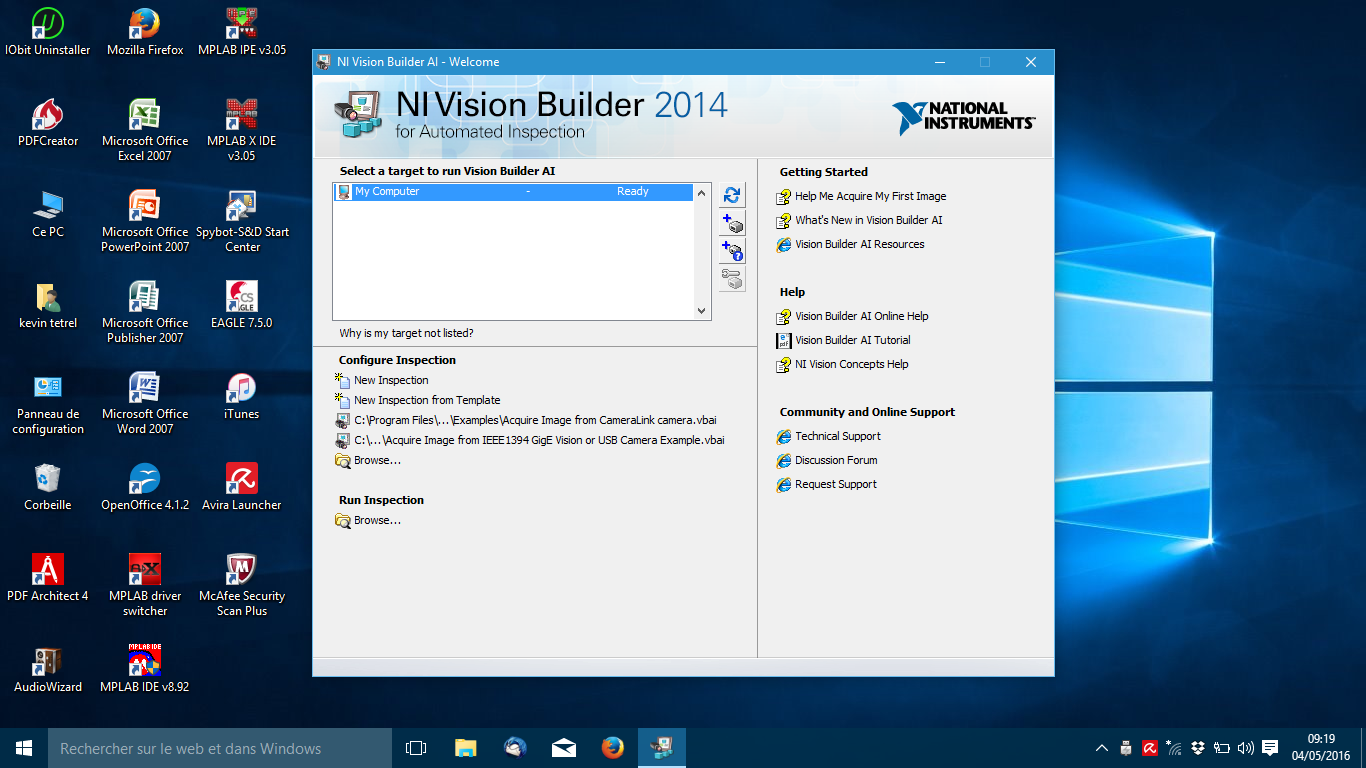Viewport: 1366px width, 768px height.
Task: Select My Computer target row
Action: pyautogui.click(x=513, y=192)
